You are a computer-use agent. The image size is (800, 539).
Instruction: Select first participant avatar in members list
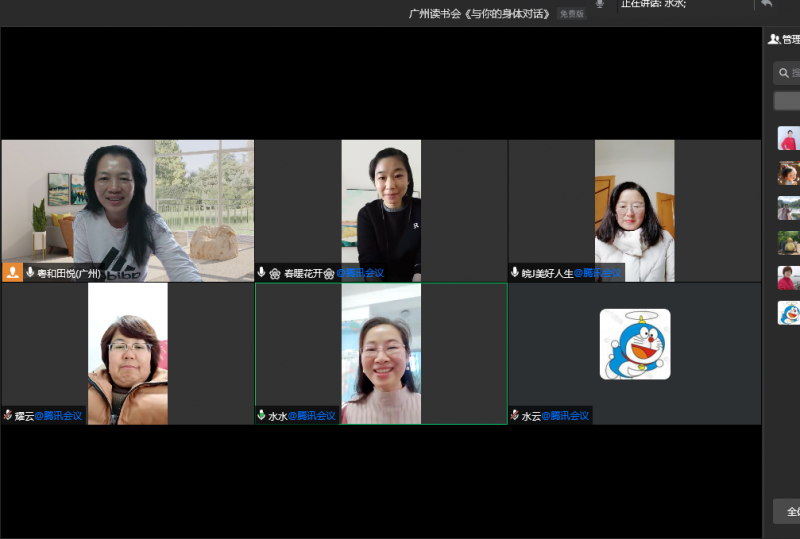pyautogui.click(x=789, y=139)
